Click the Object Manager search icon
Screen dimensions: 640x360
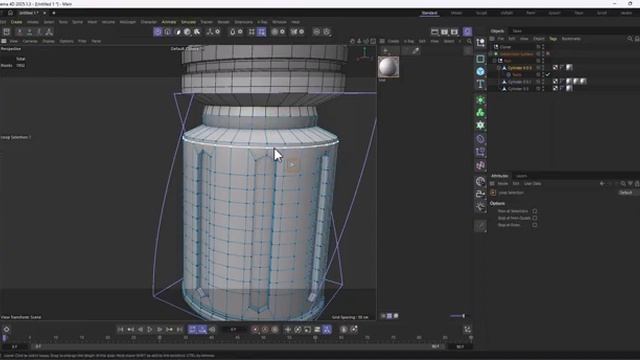click(630, 39)
